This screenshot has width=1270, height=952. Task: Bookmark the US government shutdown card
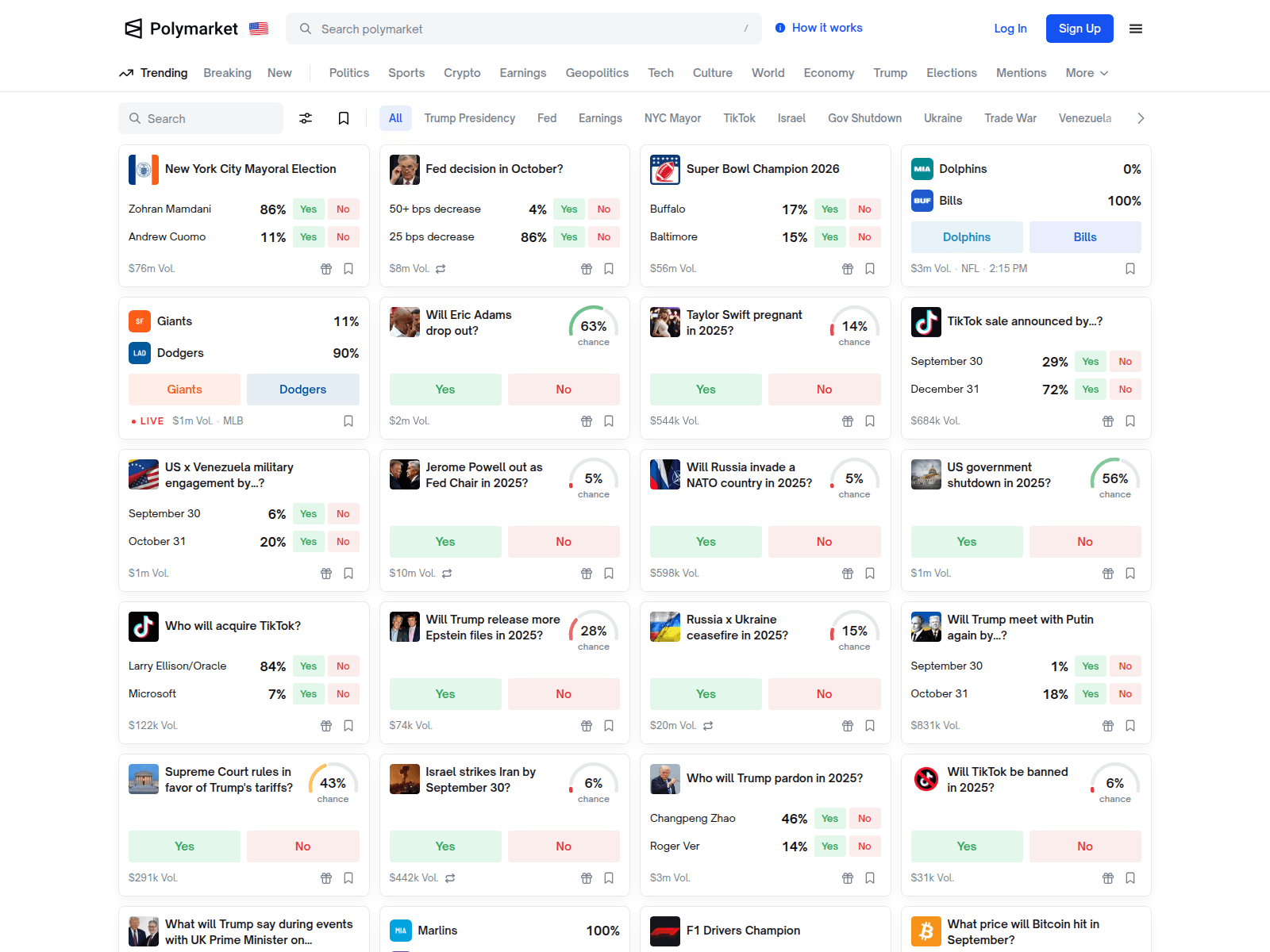tap(1130, 574)
